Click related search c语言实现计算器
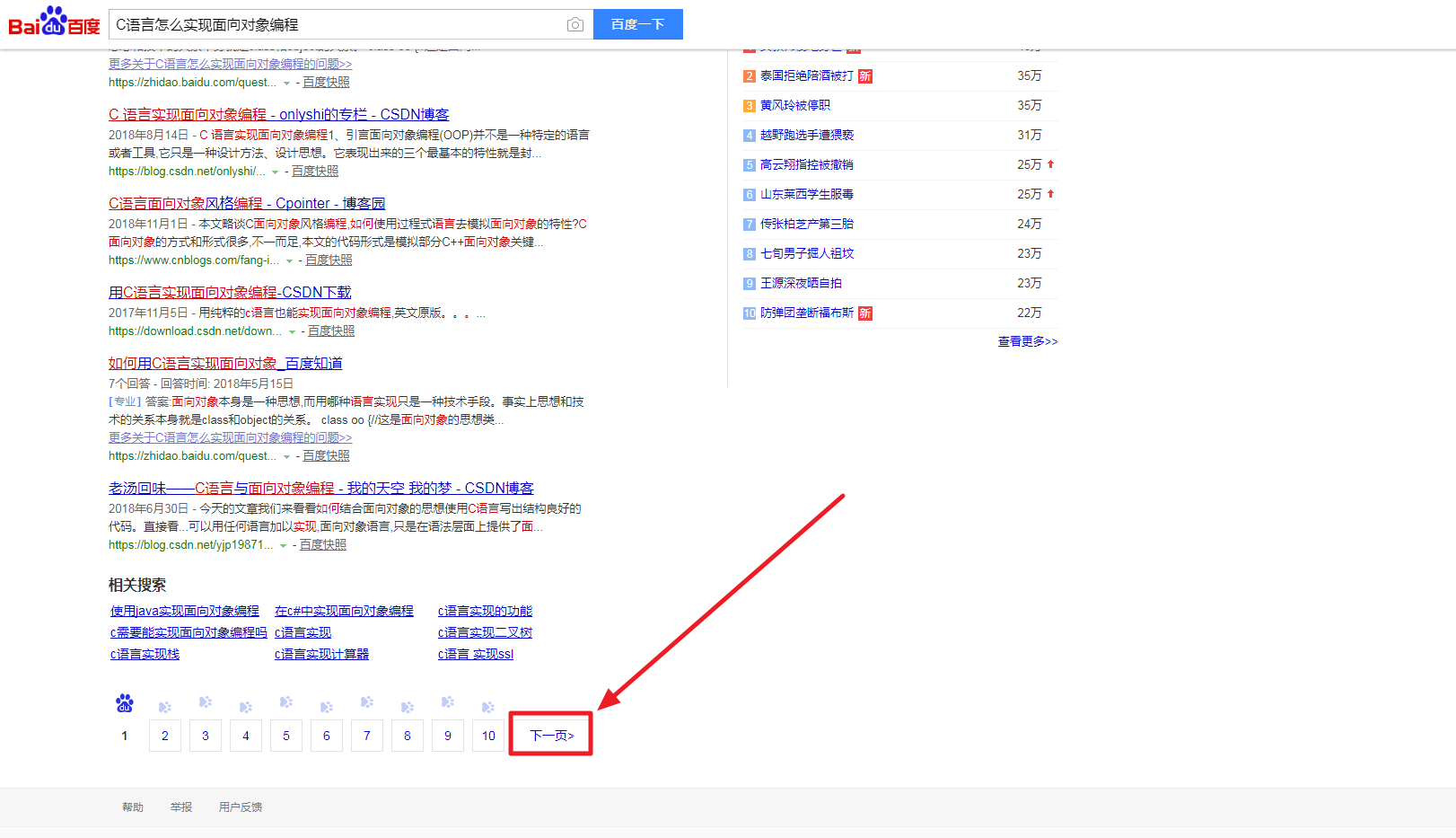 coord(321,654)
